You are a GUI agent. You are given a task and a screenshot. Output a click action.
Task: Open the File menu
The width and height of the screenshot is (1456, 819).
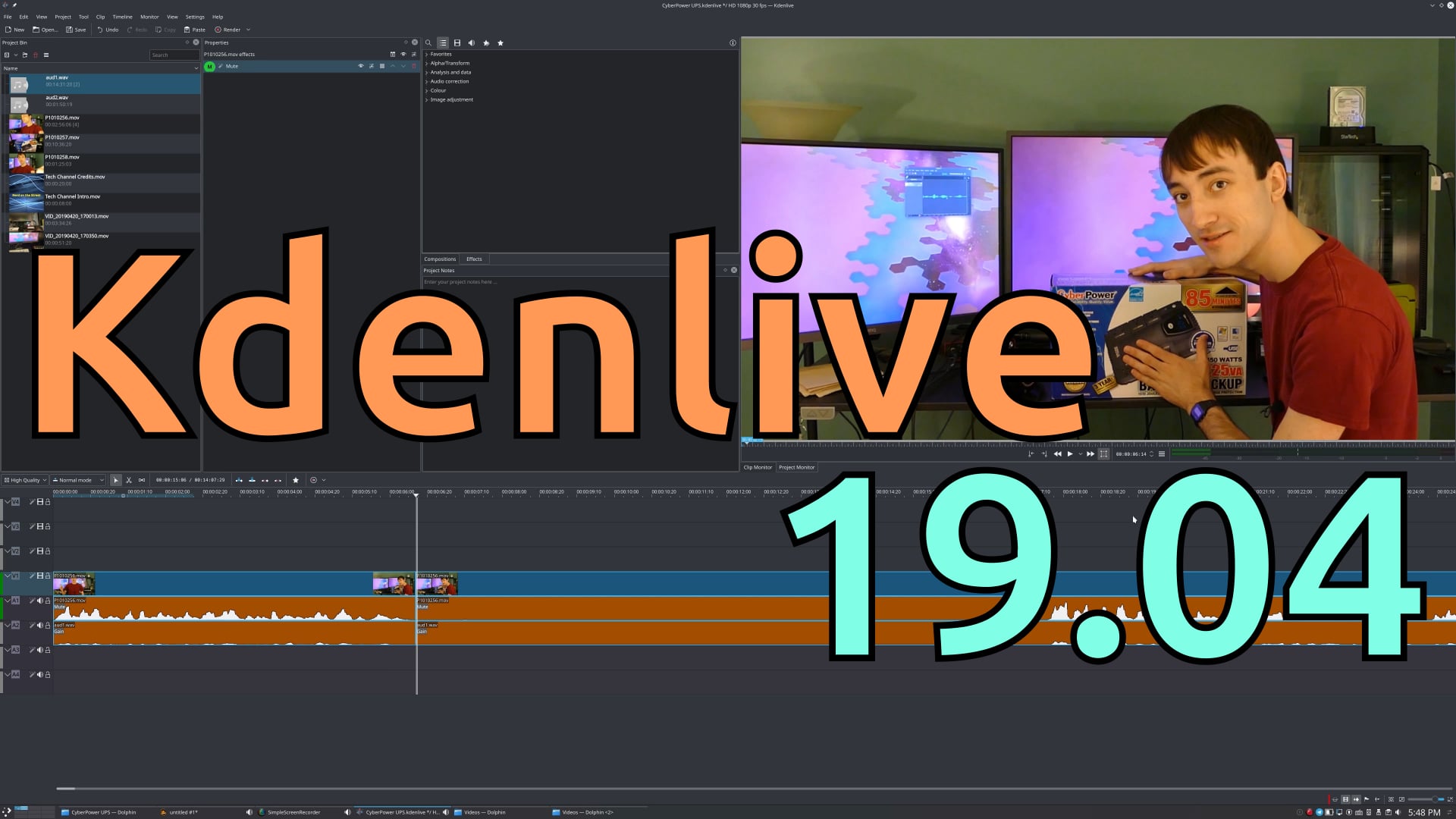8,17
